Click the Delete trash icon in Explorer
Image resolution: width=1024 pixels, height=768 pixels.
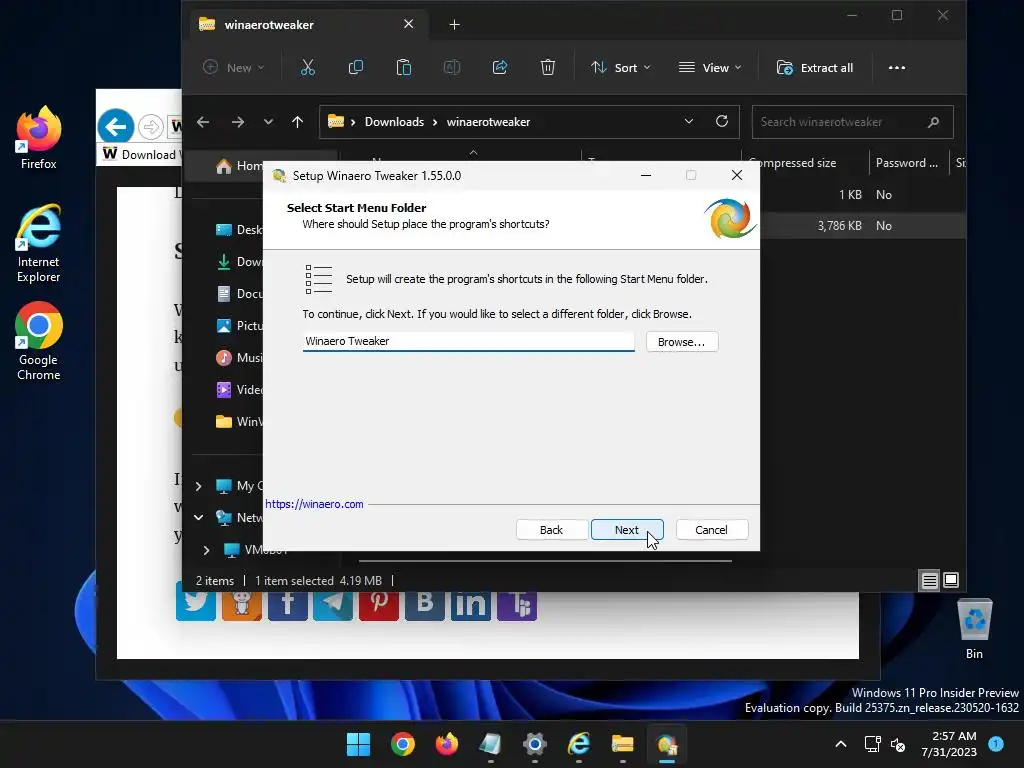pos(548,67)
